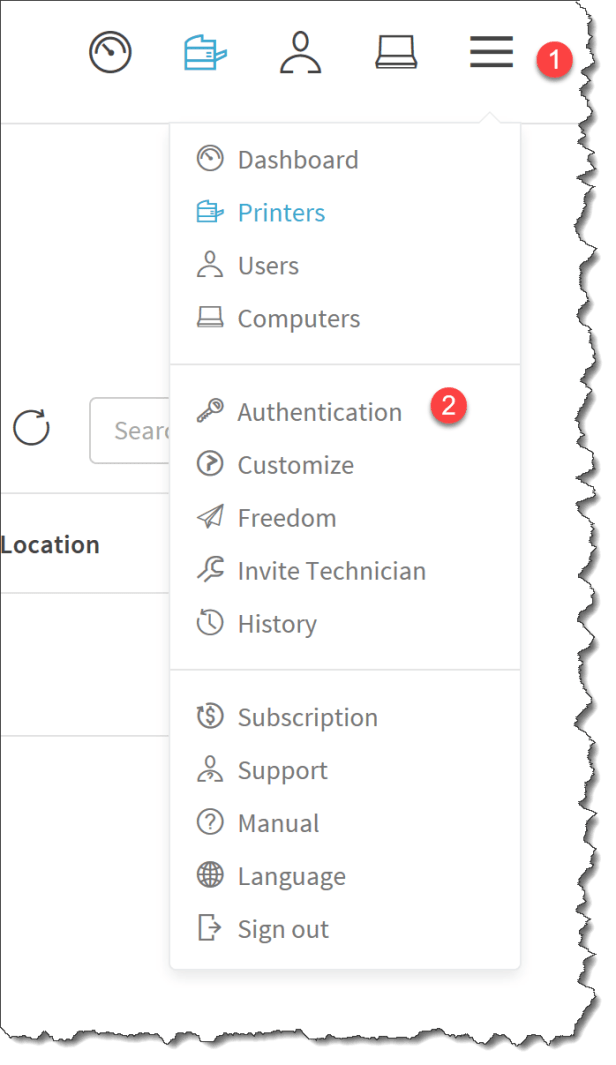Open the Computers menu entry
Screen dimensions: 616x1065
tap(298, 319)
